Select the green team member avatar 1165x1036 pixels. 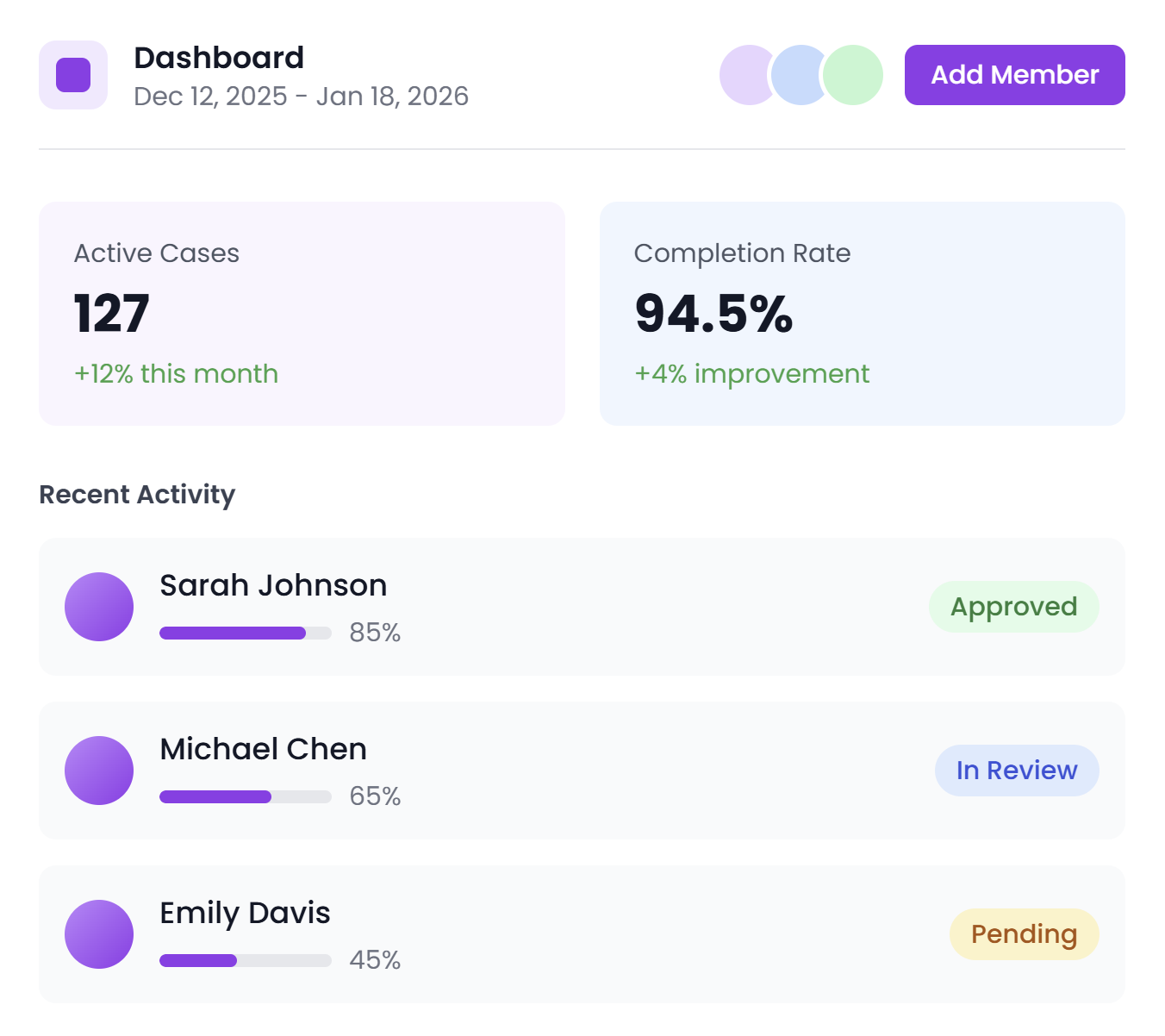(854, 75)
